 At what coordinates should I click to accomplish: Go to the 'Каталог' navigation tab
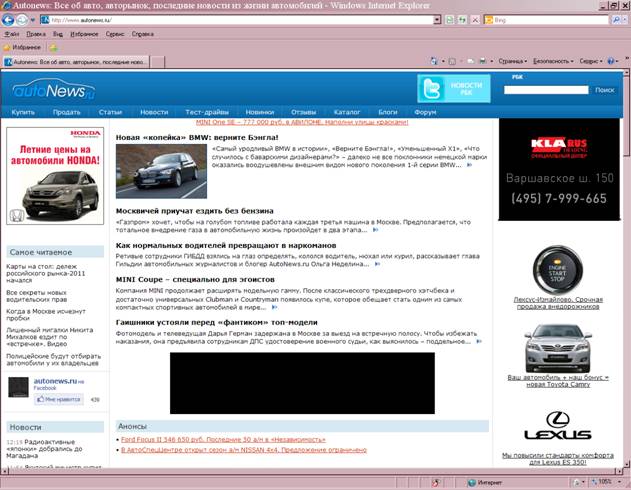(x=347, y=112)
